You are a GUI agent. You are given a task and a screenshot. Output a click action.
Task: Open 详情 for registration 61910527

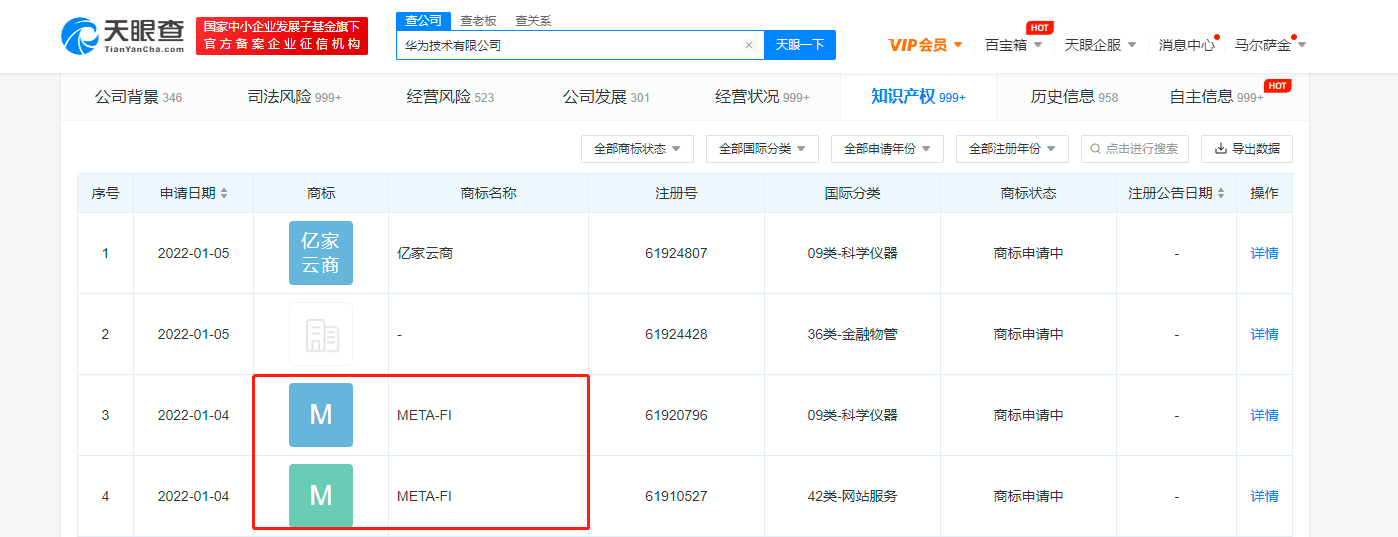coord(1264,496)
